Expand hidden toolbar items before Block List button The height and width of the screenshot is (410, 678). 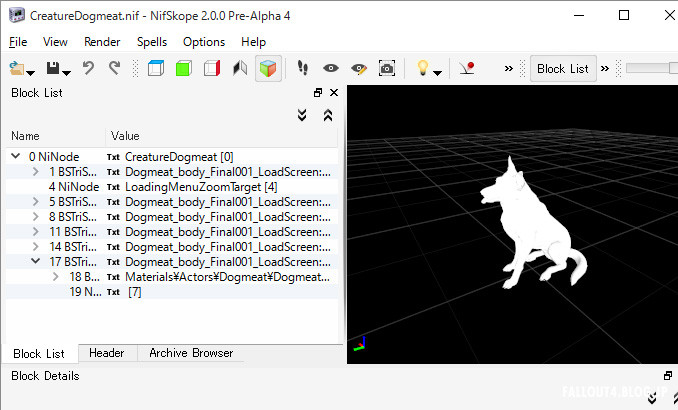[x=509, y=68]
